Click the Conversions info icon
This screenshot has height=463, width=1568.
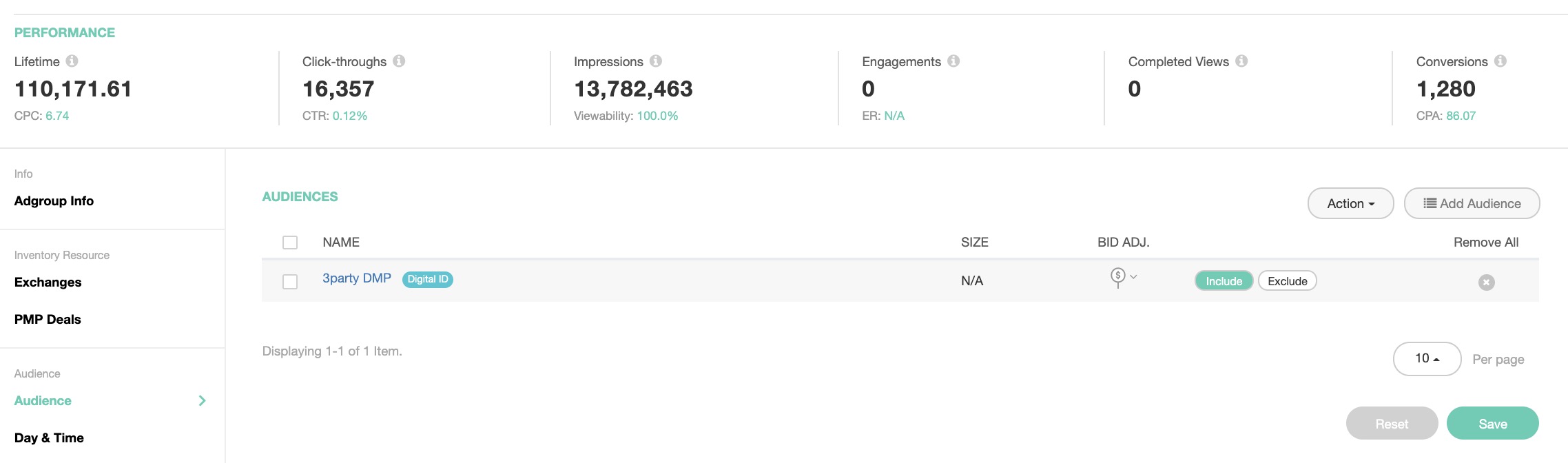coord(1500,61)
